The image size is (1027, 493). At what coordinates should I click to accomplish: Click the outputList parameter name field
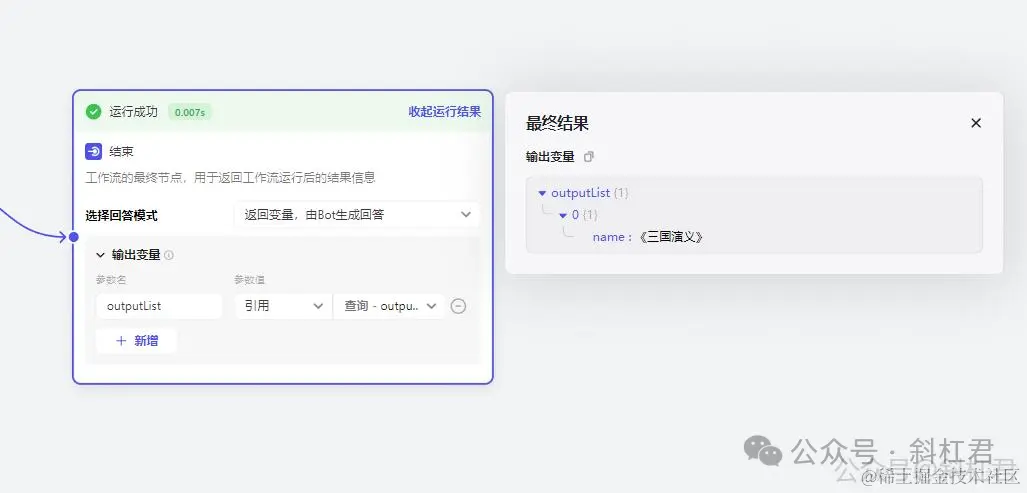[x=159, y=306]
